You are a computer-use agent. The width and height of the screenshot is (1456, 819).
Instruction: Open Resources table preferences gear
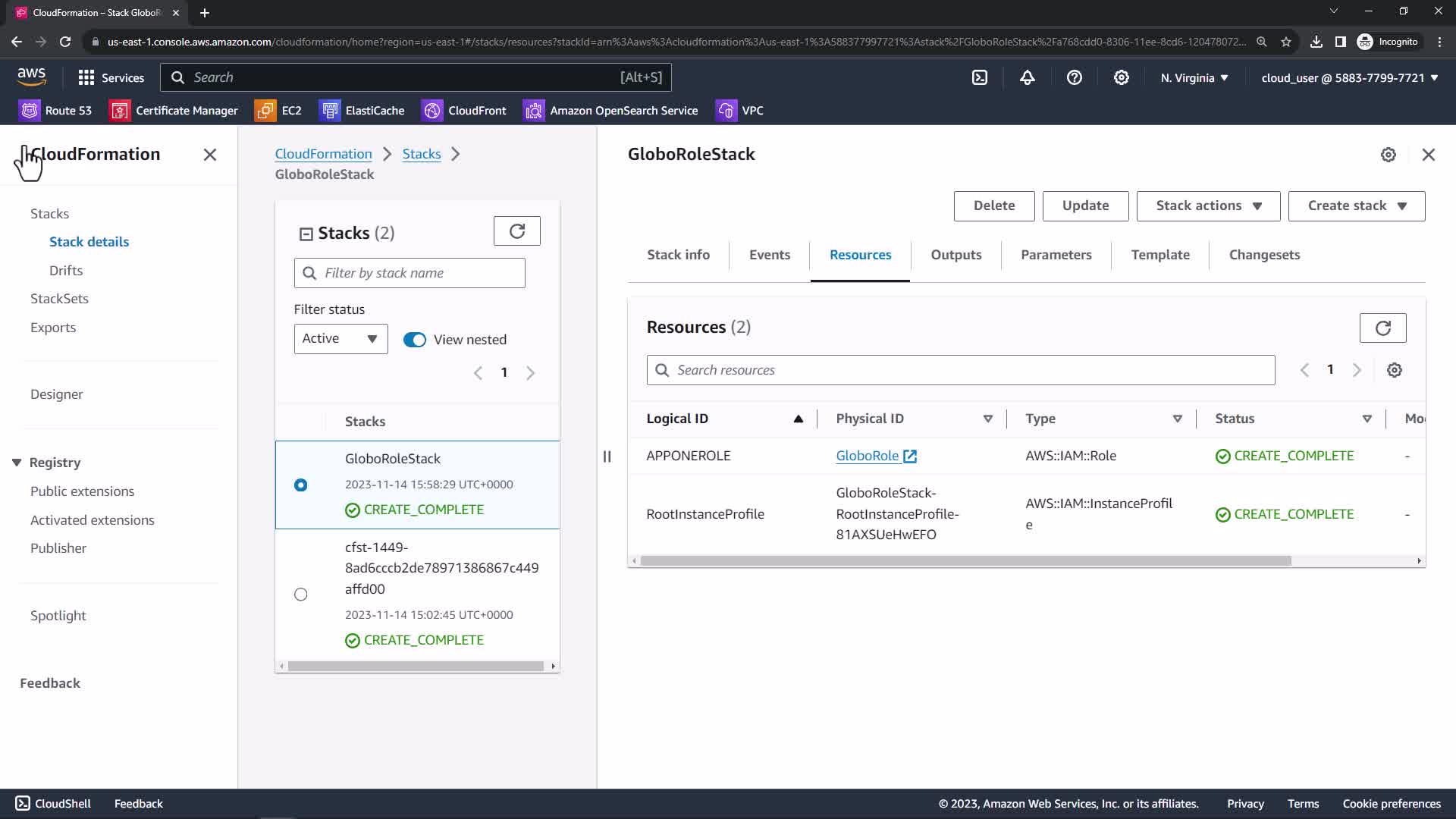tap(1394, 370)
